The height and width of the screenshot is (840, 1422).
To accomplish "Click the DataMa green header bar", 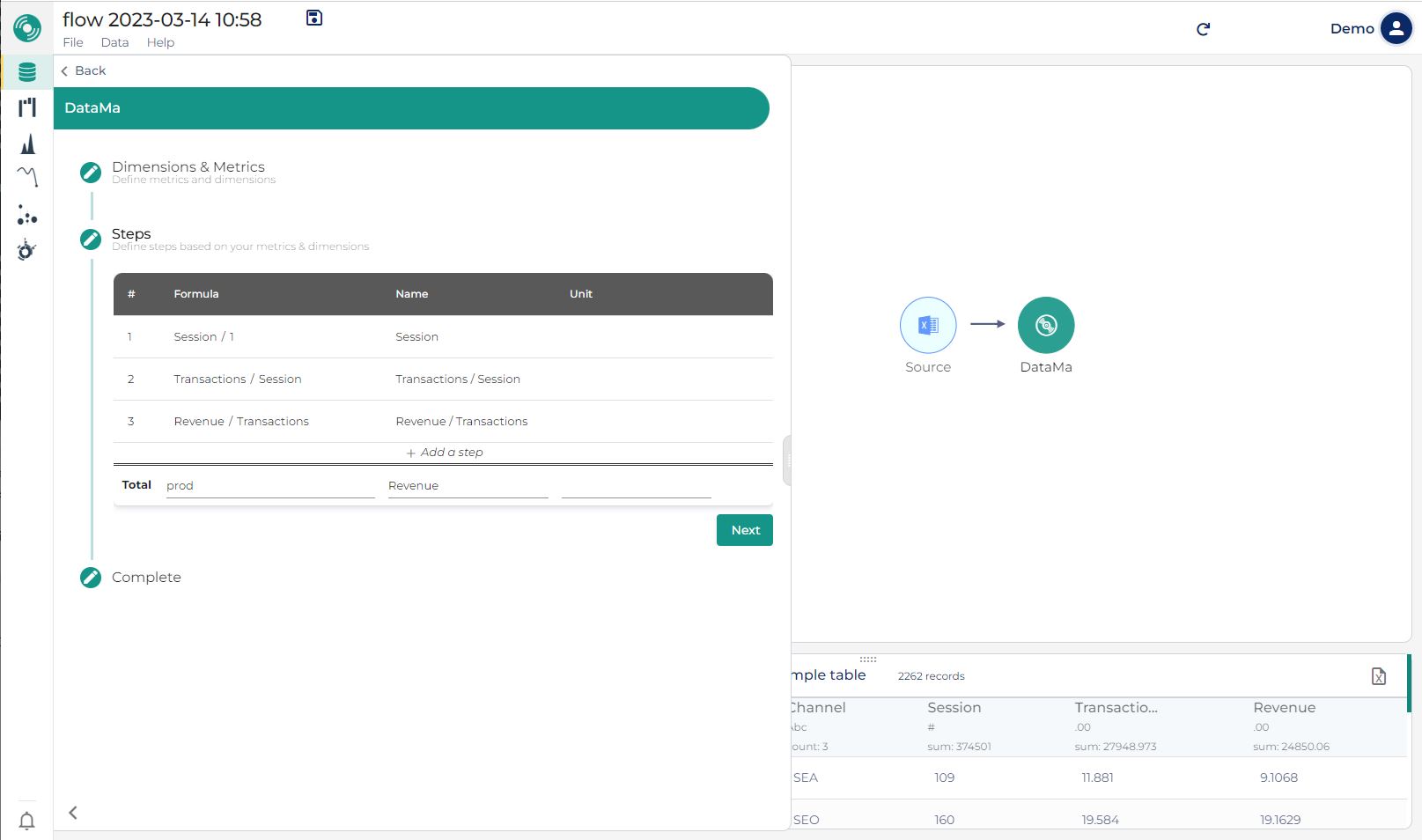I will (x=411, y=108).
